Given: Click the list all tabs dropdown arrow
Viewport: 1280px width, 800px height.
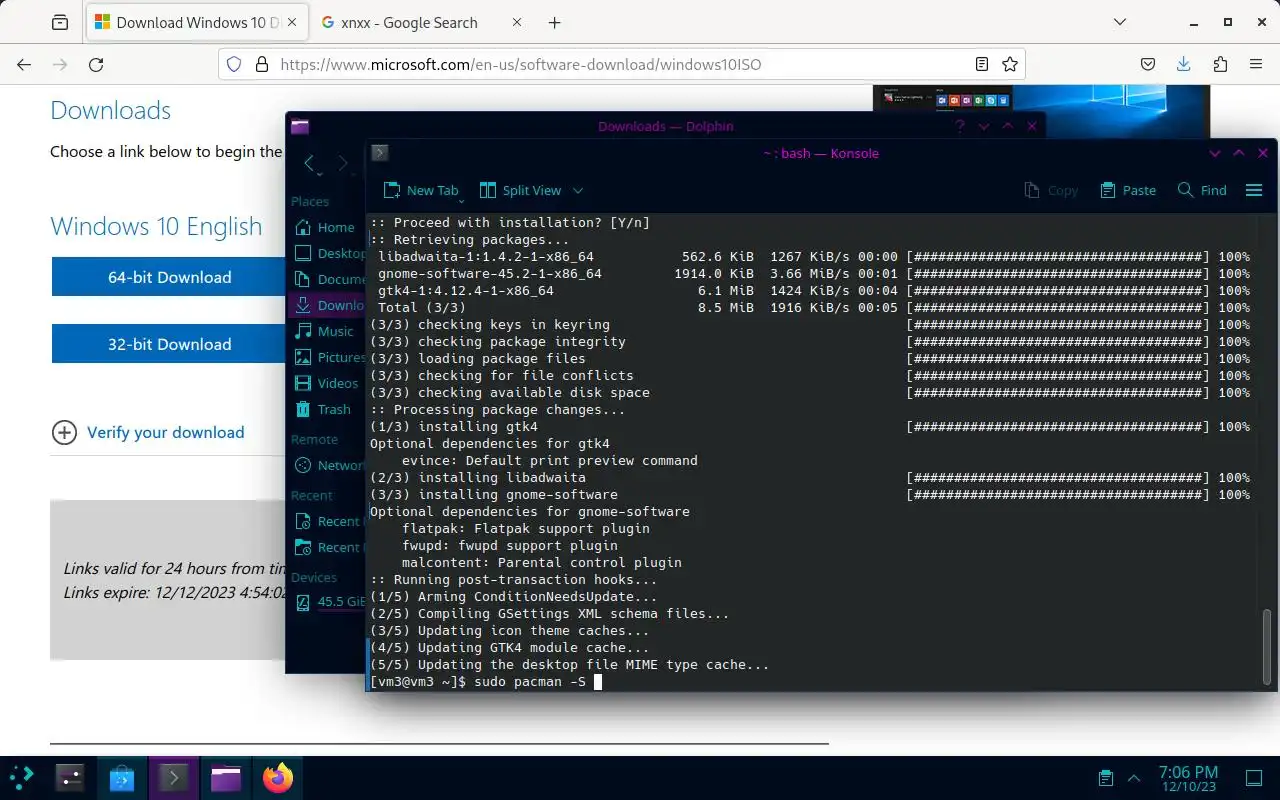Looking at the screenshot, I should click(x=1120, y=22).
